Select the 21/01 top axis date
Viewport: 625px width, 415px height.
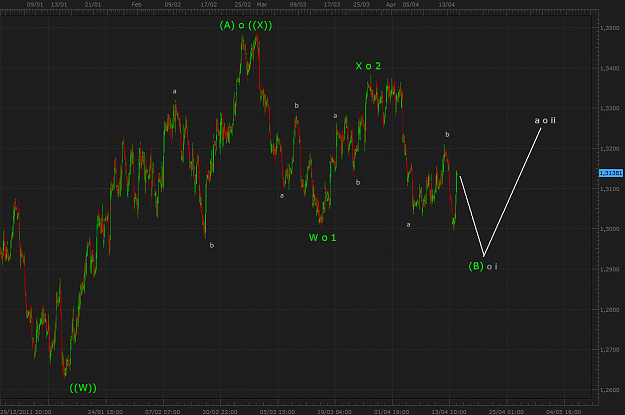93,4
